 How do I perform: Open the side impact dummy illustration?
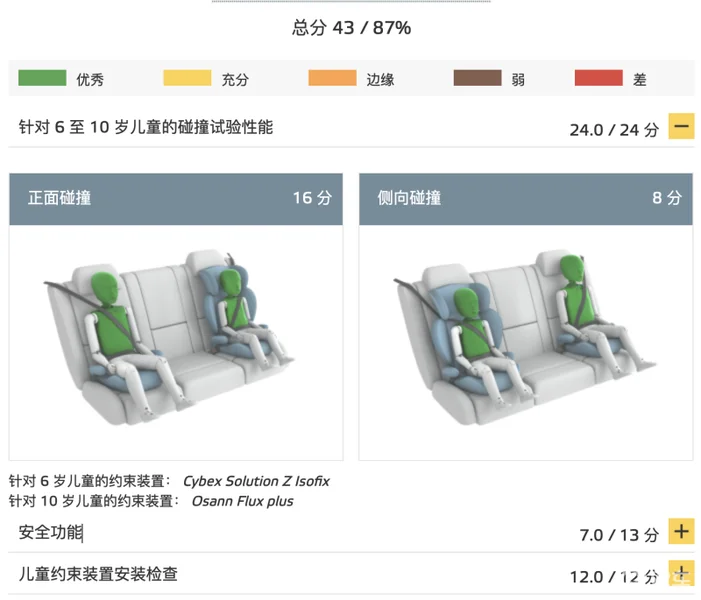pyautogui.click(x=524, y=336)
